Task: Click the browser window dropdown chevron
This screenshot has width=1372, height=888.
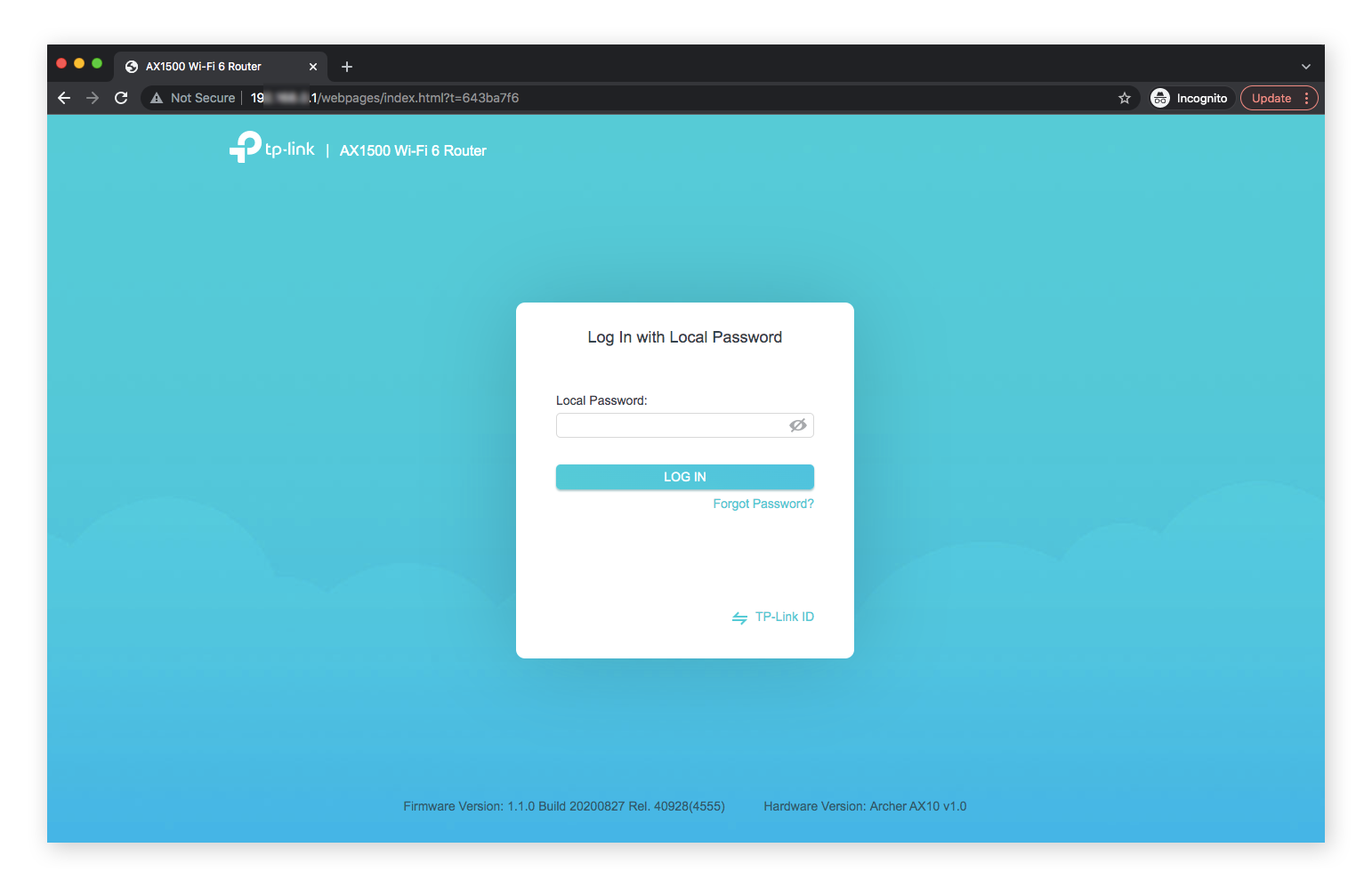Action: 1305,66
